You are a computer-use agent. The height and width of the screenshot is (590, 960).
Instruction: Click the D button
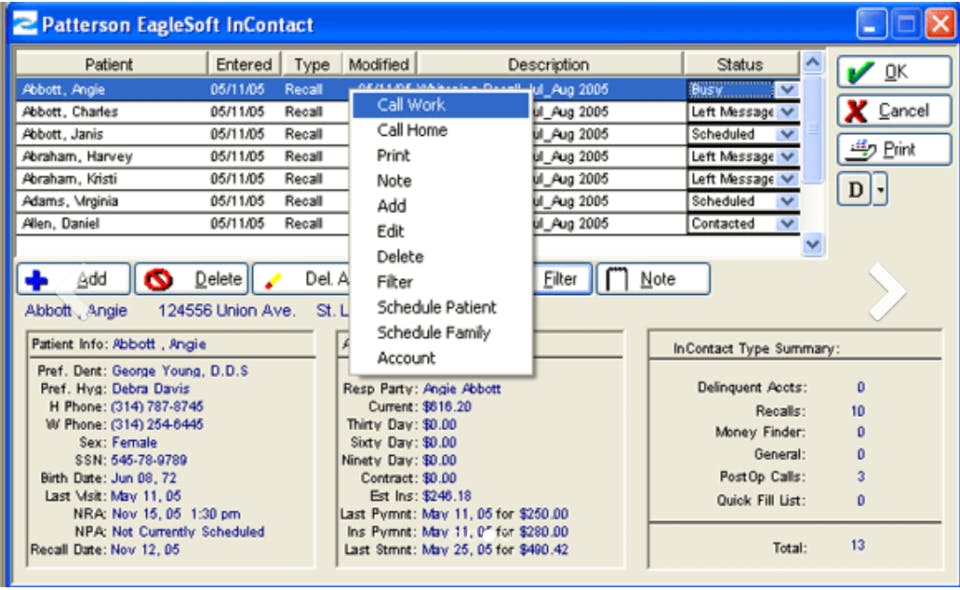(855, 189)
